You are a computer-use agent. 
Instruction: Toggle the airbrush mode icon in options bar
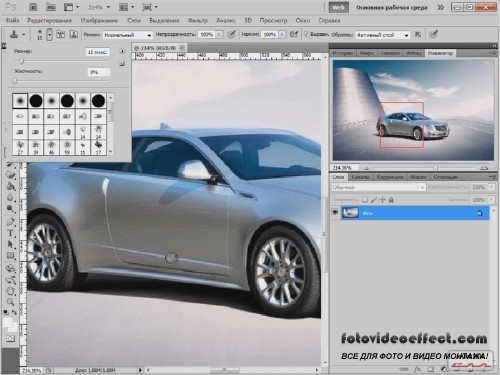294,34
